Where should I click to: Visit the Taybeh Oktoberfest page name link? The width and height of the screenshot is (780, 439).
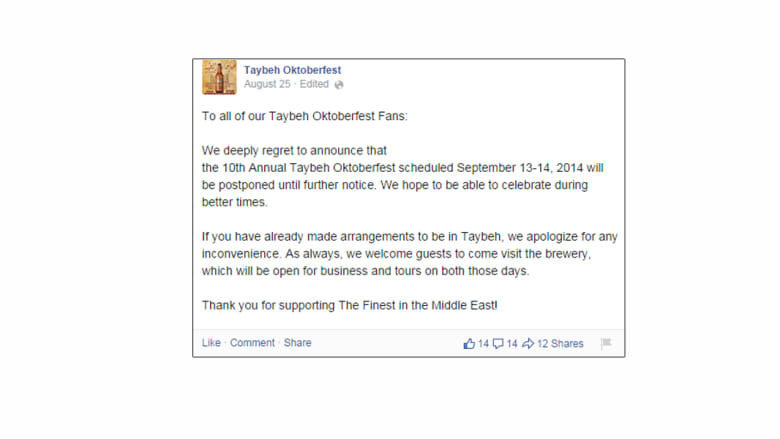292,70
